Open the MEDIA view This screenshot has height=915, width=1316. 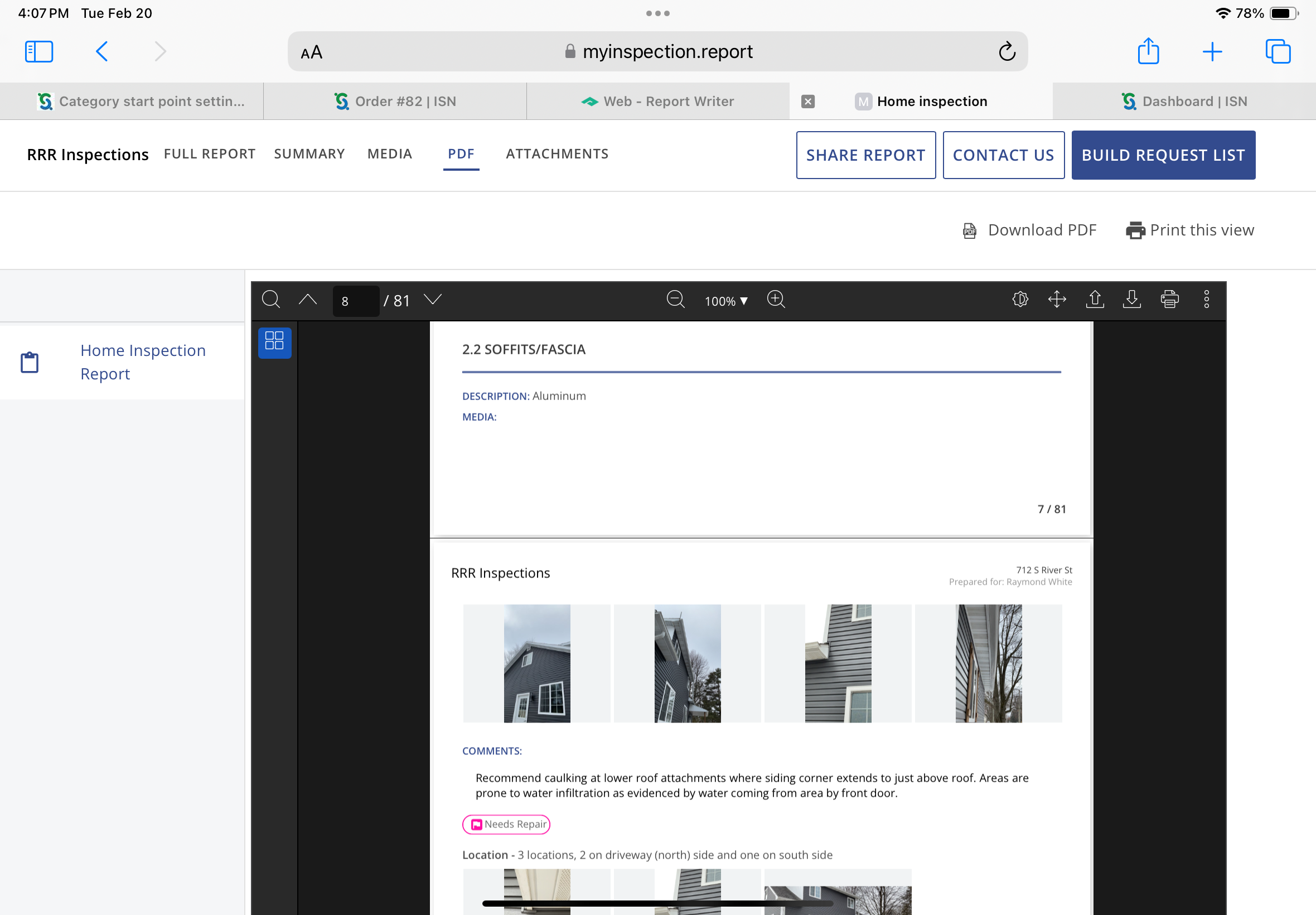coord(390,153)
